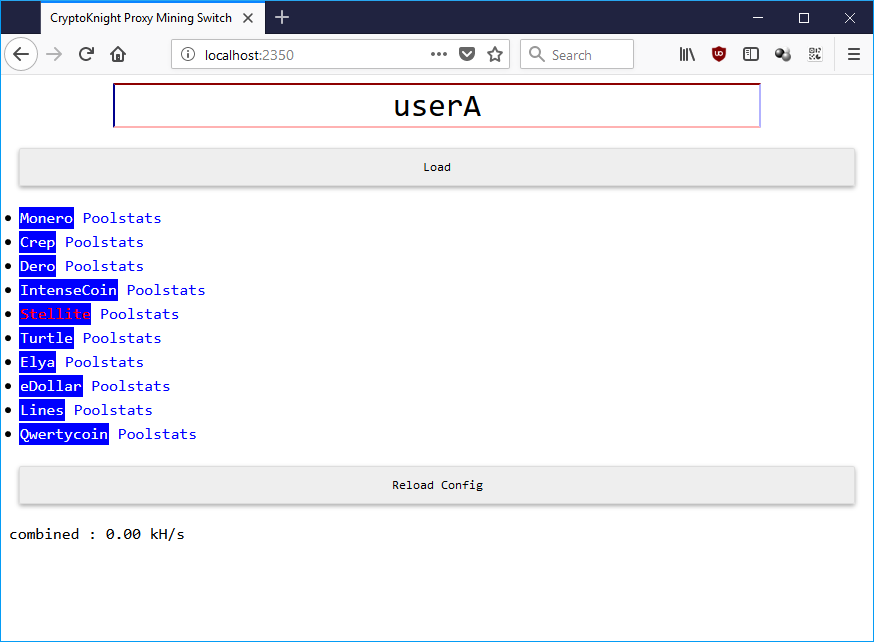The image size is (874, 642).
Task: Switch mining to Elya
Action: pyautogui.click(x=37, y=362)
